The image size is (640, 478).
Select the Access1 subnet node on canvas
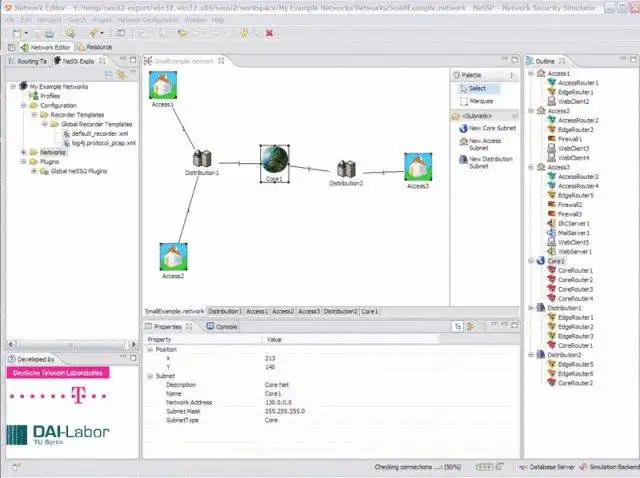pyautogui.click(x=163, y=85)
